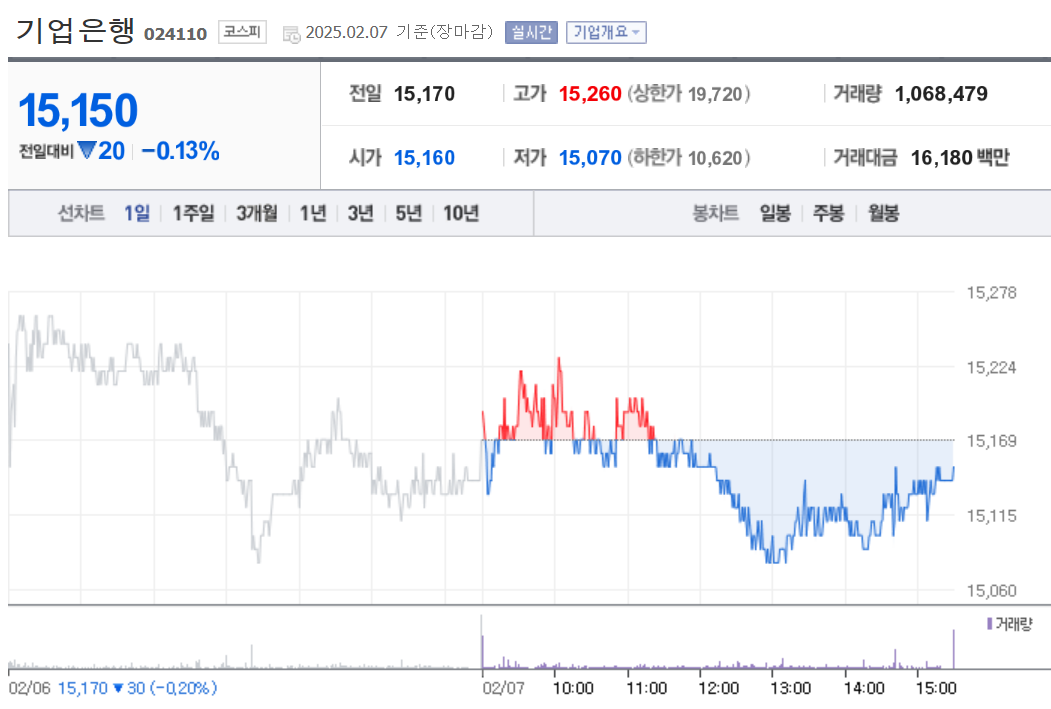
Task: Click the stock code 024110
Action: click(x=176, y=34)
